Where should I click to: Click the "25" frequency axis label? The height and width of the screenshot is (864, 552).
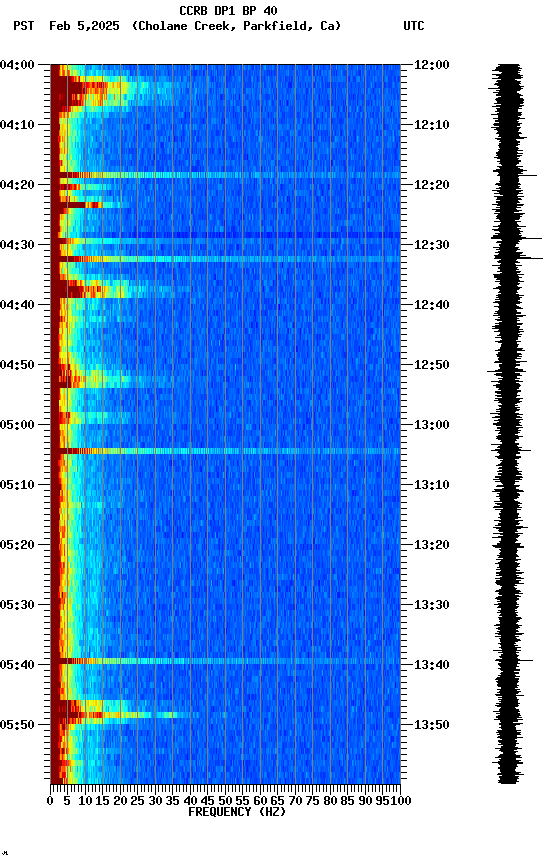coord(138,802)
